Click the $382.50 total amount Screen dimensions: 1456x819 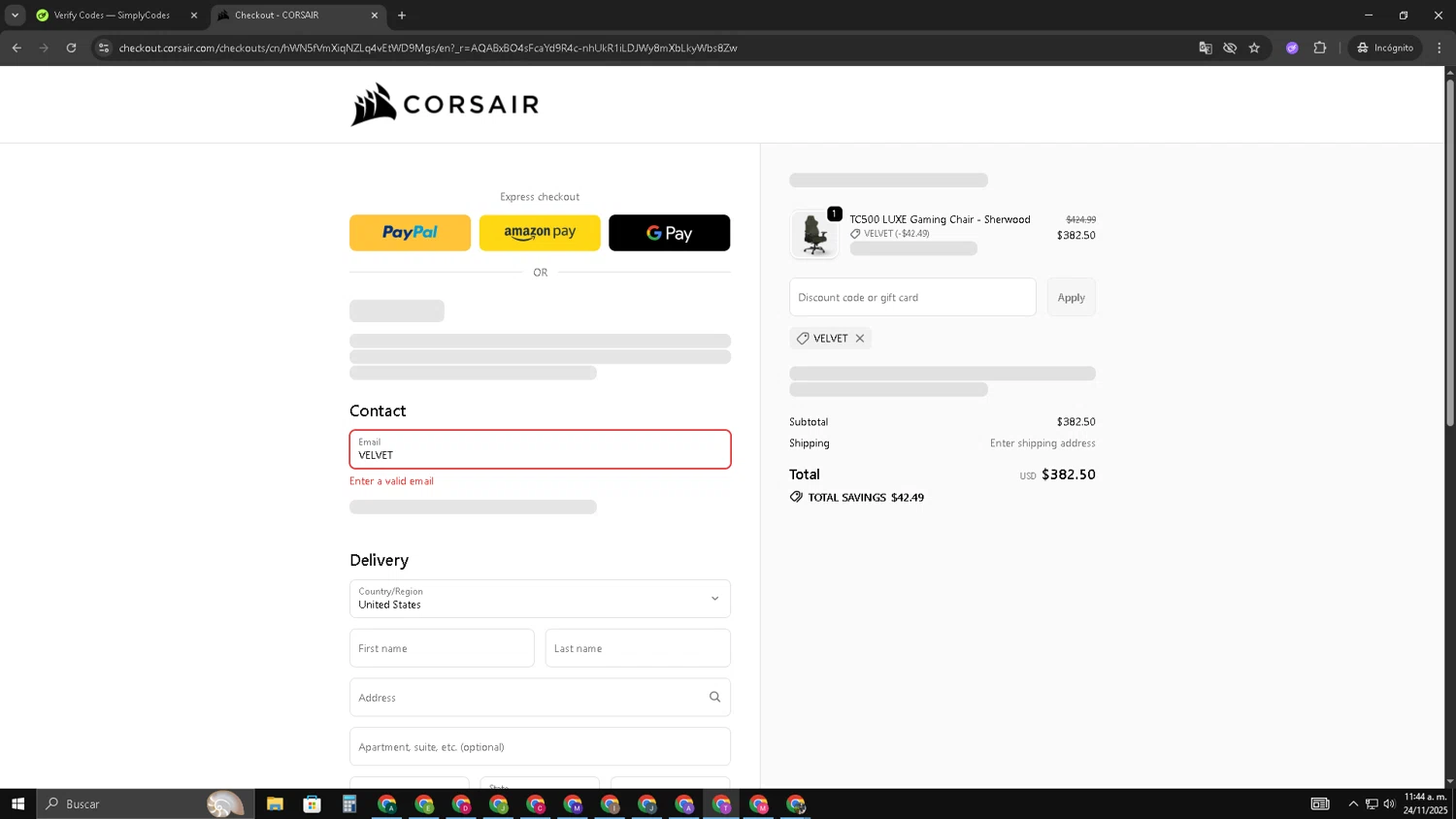click(x=1068, y=475)
